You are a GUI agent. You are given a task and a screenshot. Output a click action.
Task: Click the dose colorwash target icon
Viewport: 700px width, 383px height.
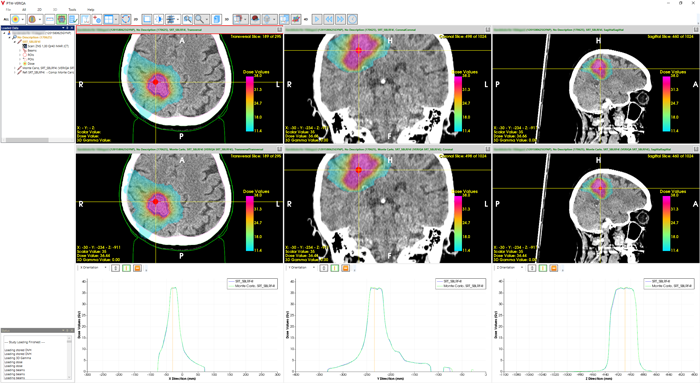[16, 19]
